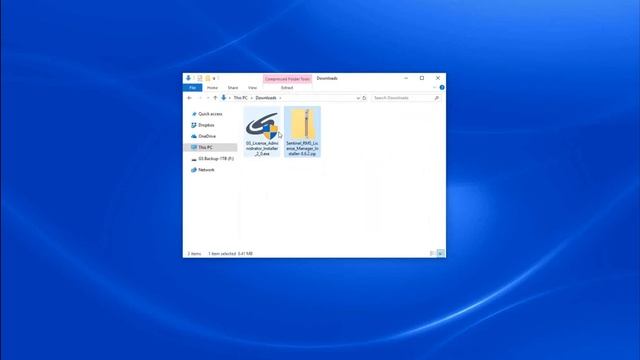
Task: Open the address bar history dropdown
Action: [x=358, y=98]
